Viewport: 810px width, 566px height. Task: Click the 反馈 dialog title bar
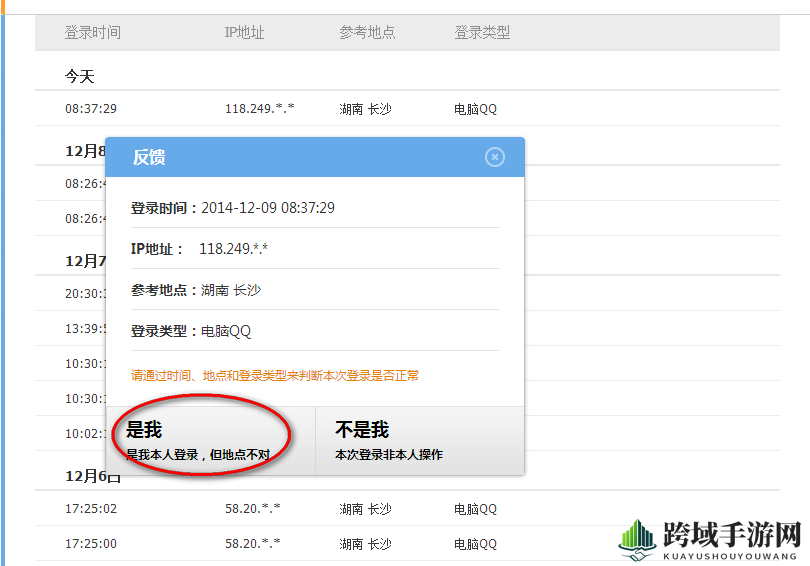(315, 157)
